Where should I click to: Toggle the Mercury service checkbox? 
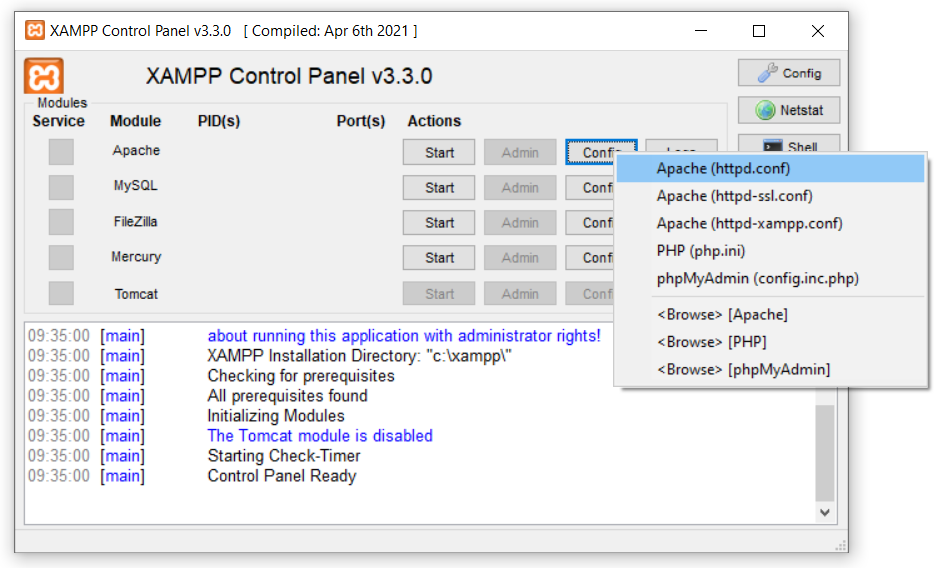point(61,257)
